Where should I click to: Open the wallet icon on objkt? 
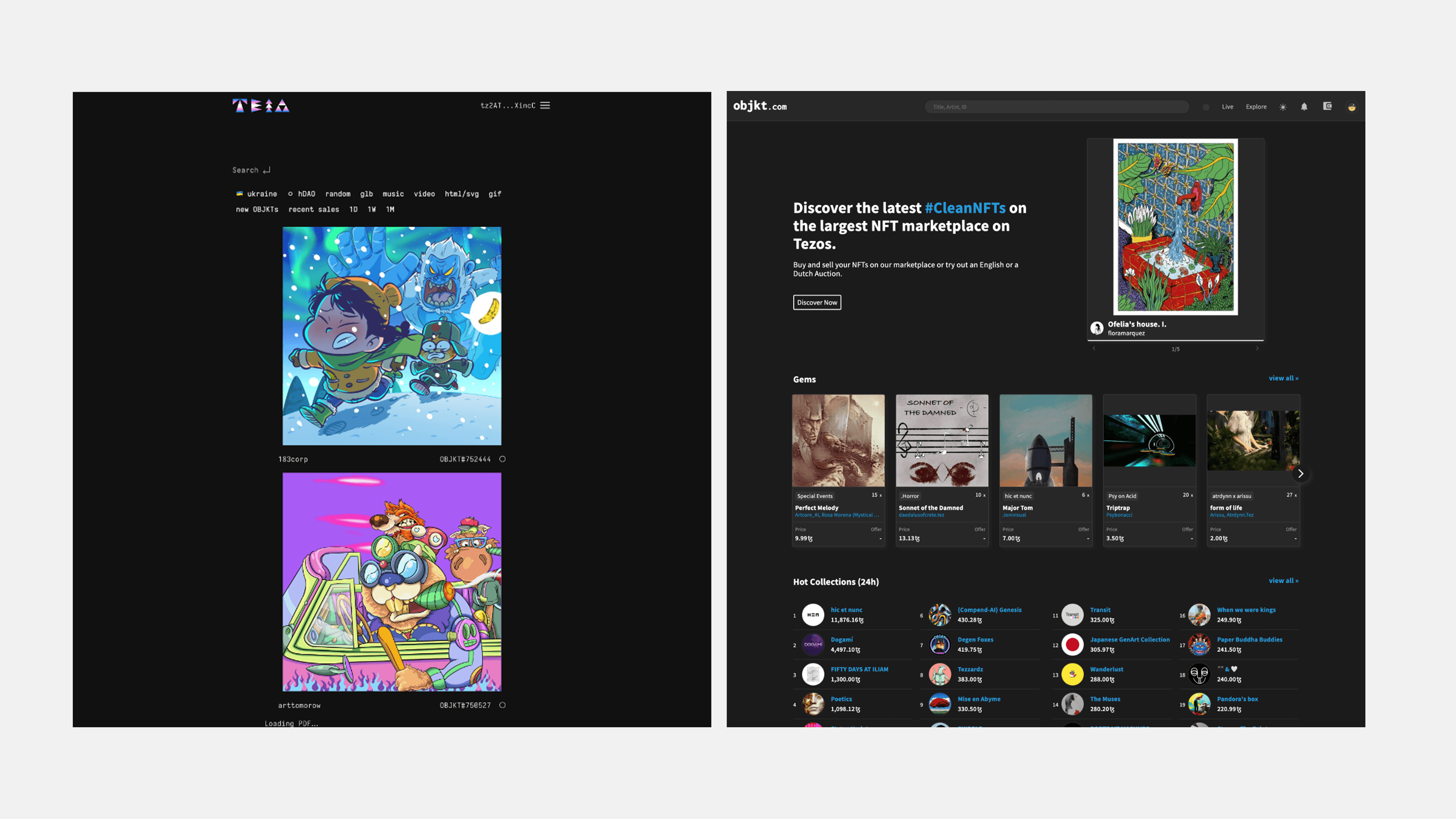(1327, 106)
